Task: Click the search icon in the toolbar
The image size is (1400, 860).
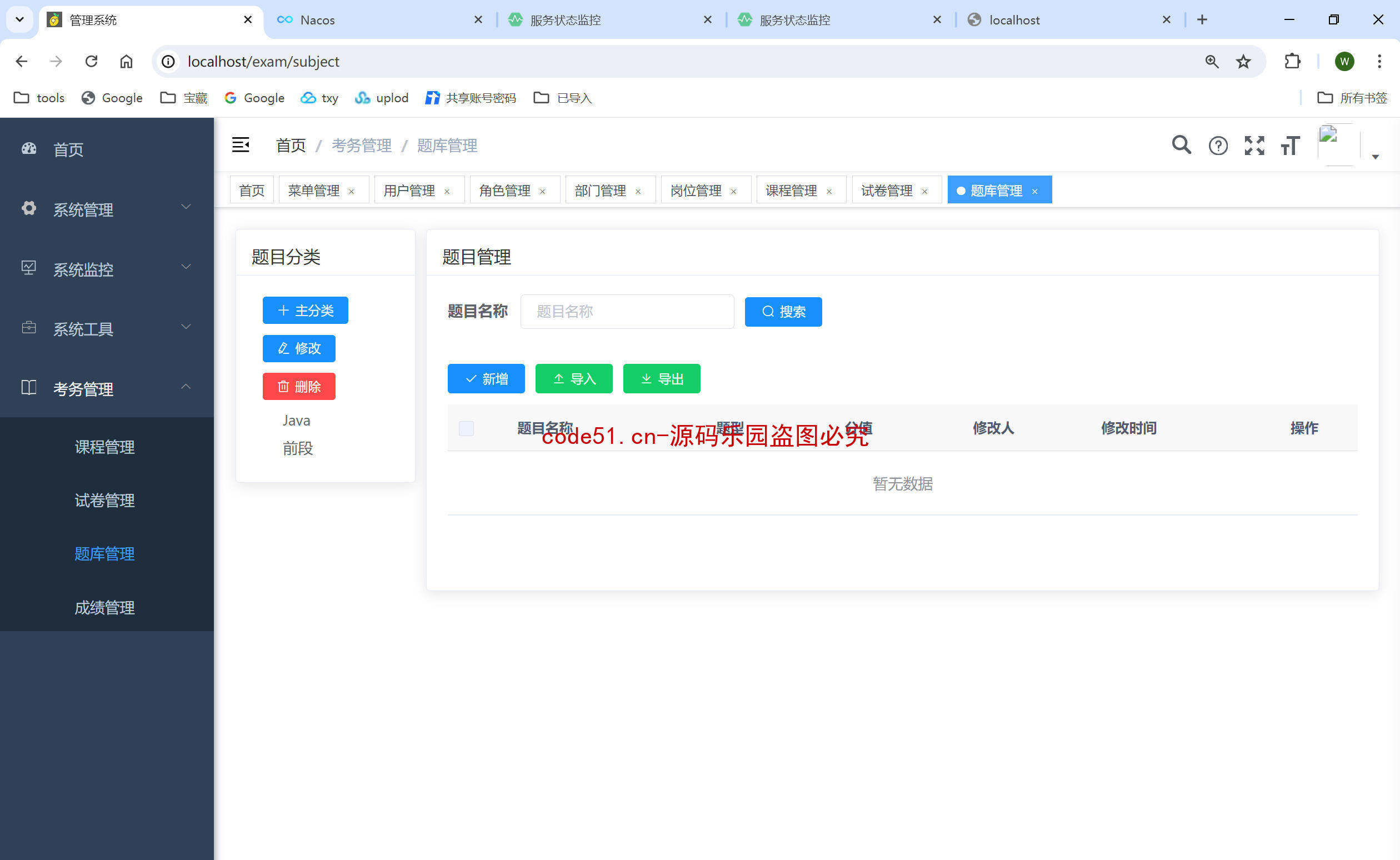Action: [1182, 145]
